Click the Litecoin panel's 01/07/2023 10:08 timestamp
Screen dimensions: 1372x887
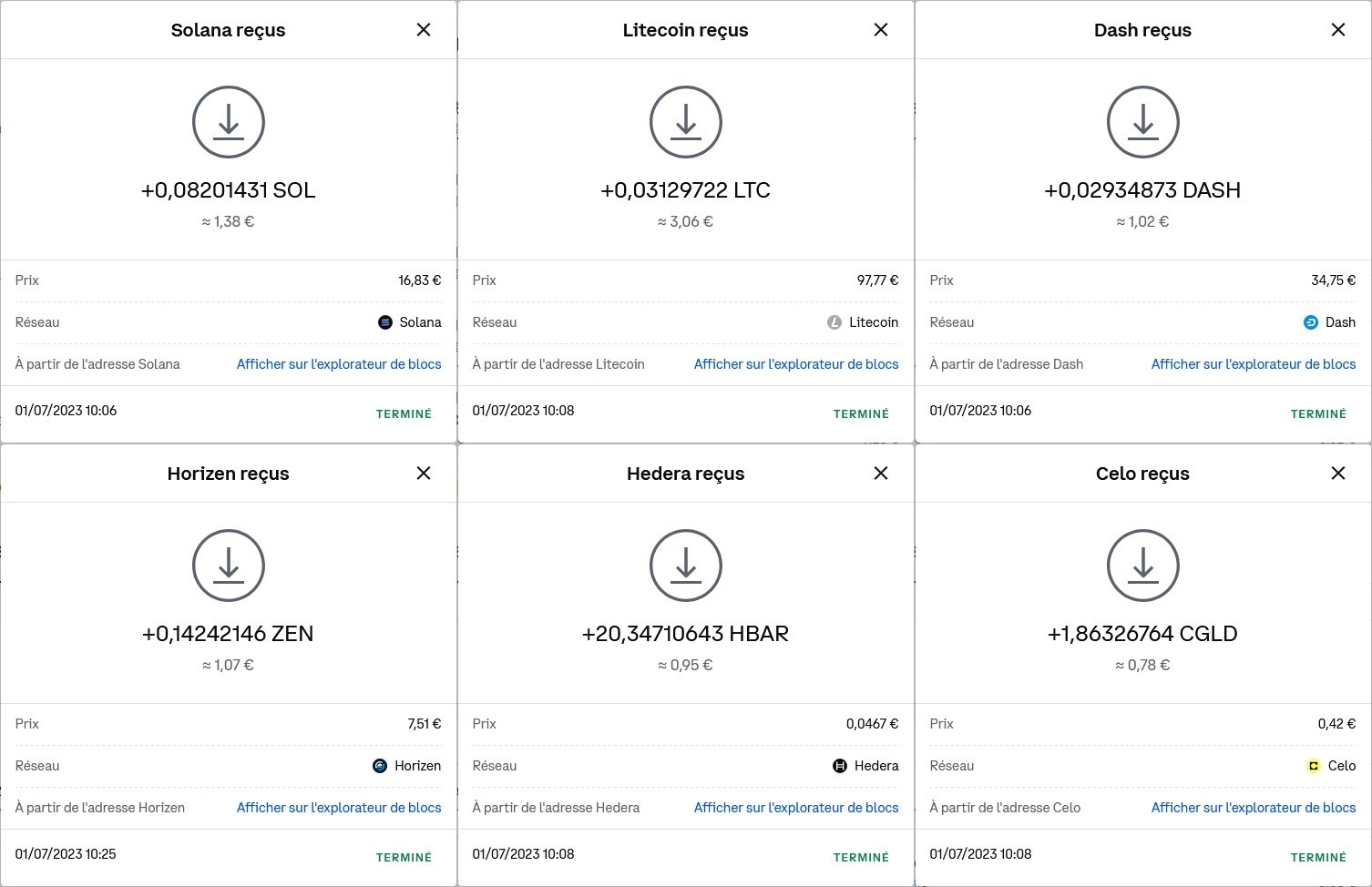point(523,411)
